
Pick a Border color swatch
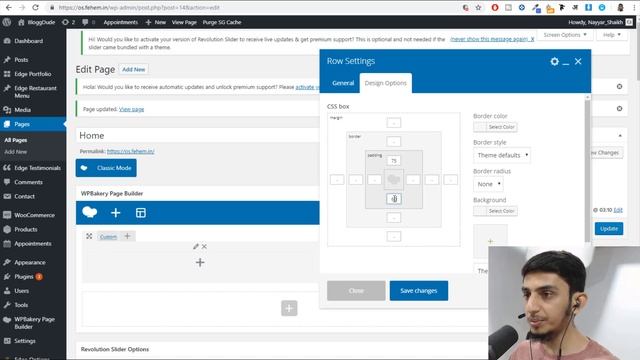(x=496, y=127)
